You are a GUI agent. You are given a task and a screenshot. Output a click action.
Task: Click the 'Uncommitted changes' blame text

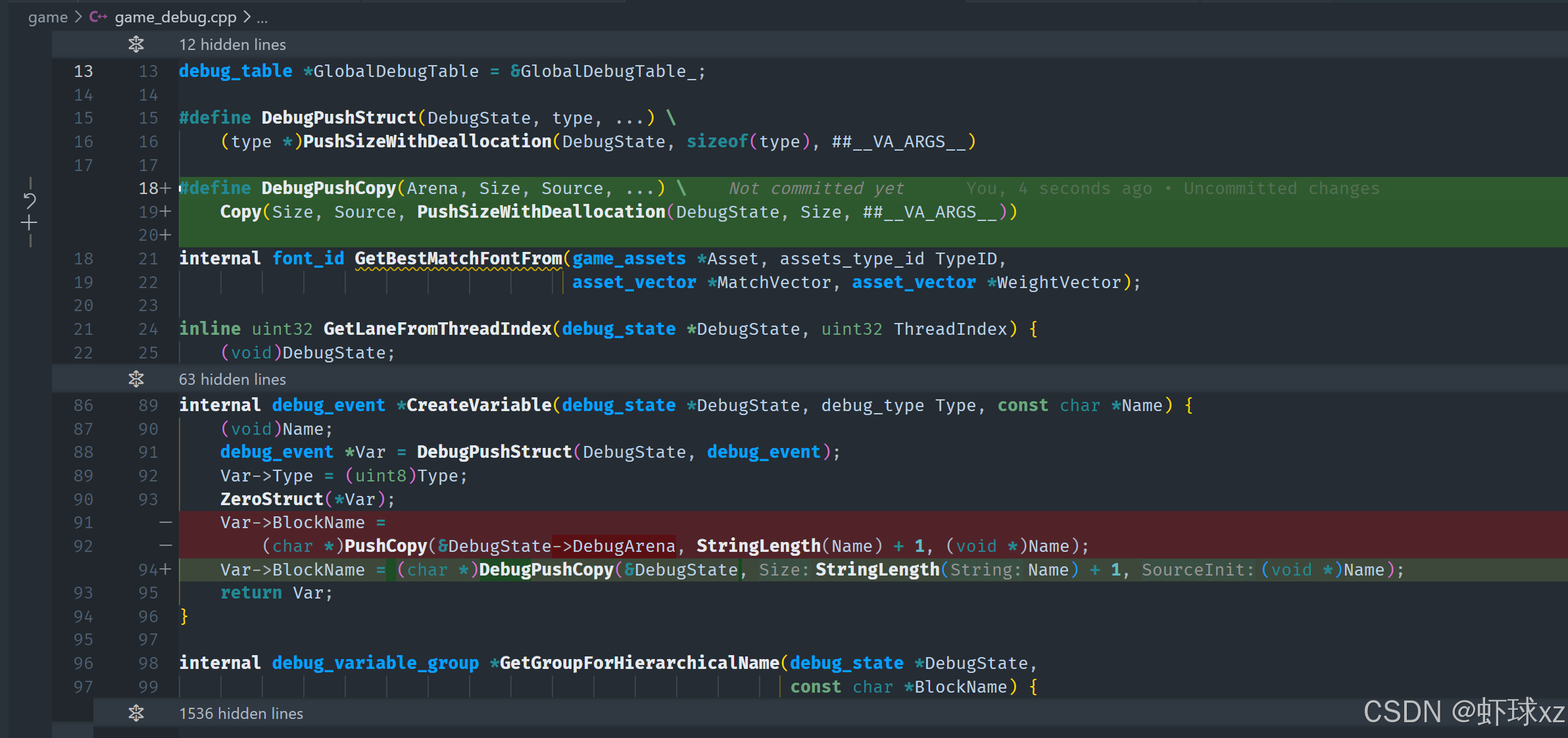point(1281,189)
